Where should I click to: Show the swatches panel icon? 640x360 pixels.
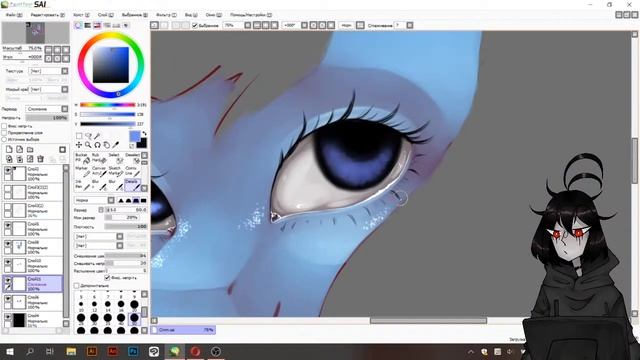click(x=116, y=25)
